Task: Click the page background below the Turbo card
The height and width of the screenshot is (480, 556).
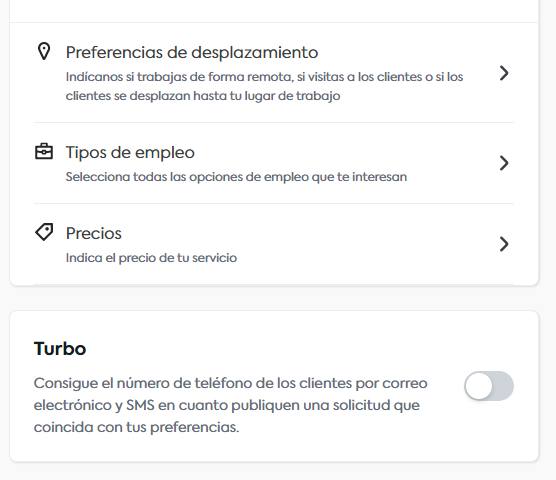Action: pyautogui.click(x=274, y=471)
